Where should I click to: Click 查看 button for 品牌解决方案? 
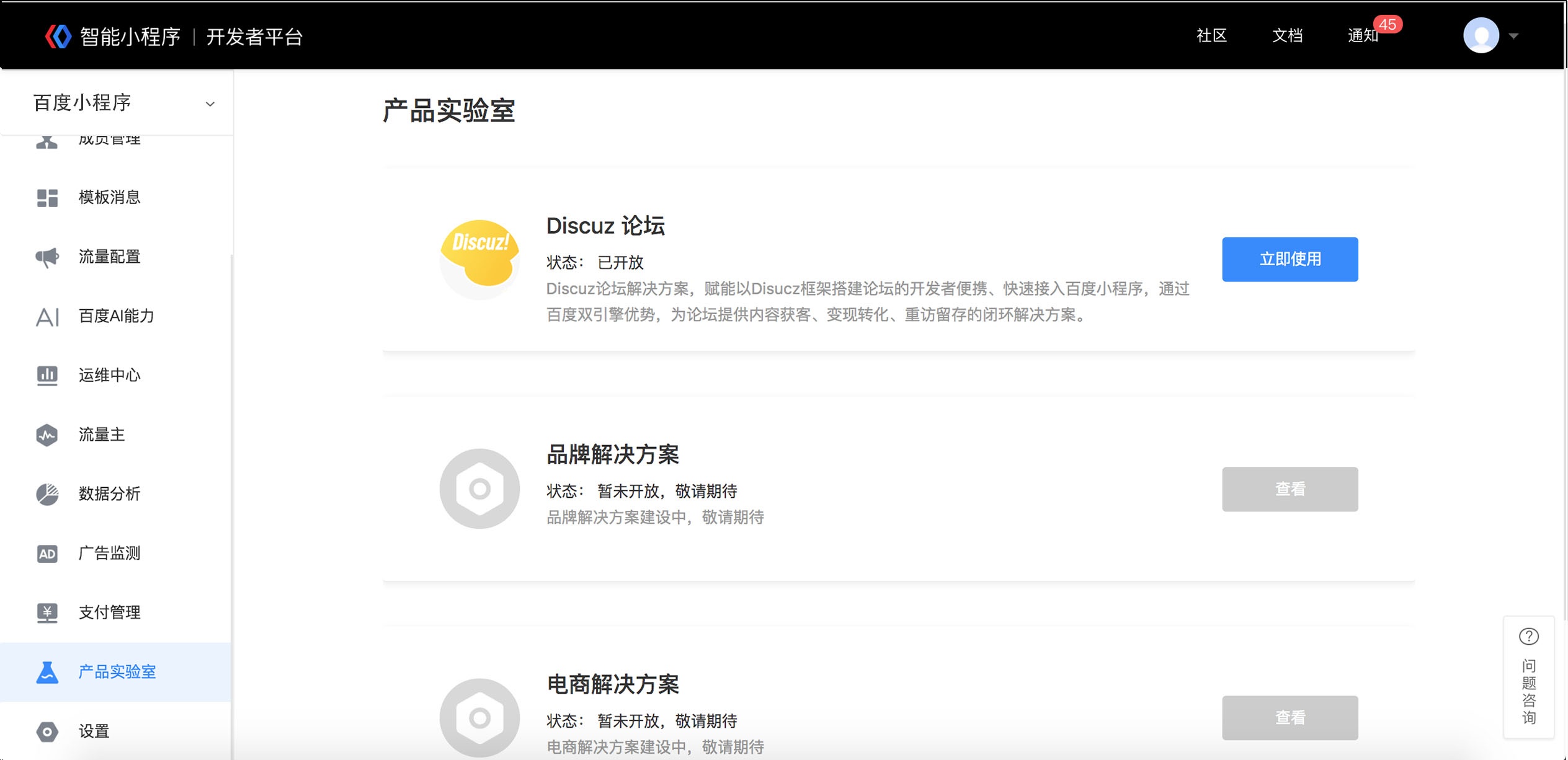[x=1290, y=489]
